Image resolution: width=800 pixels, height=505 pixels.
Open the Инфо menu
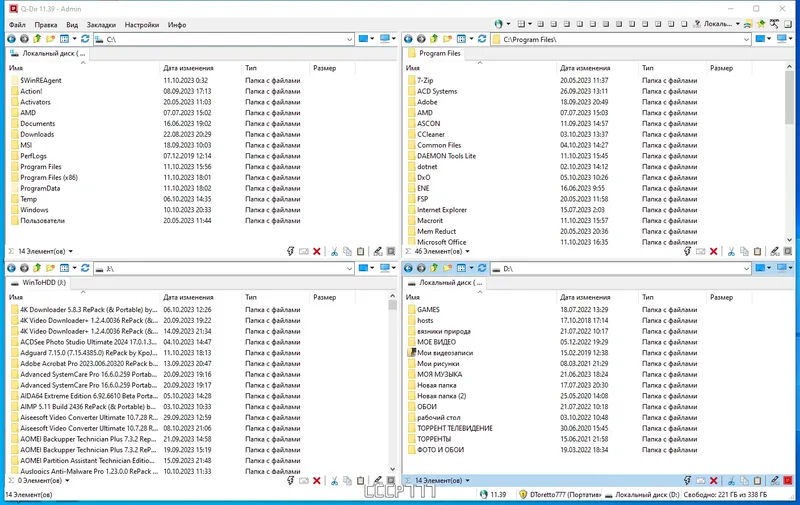click(x=177, y=24)
